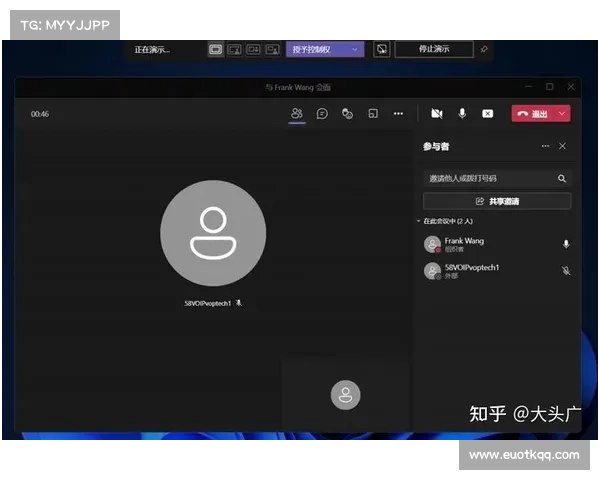This screenshot has height=480, width=600.
Task: Open the reactions icon
Action: point(347,114)
